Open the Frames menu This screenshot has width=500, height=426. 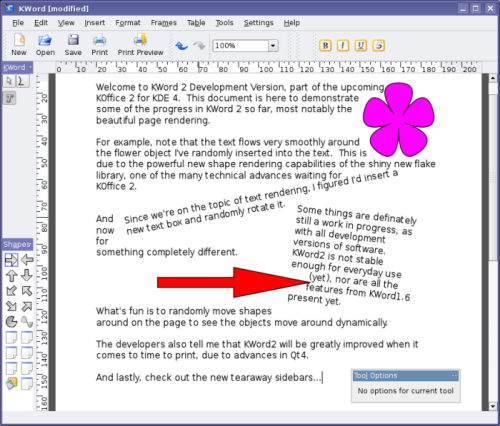pos(163,23)
